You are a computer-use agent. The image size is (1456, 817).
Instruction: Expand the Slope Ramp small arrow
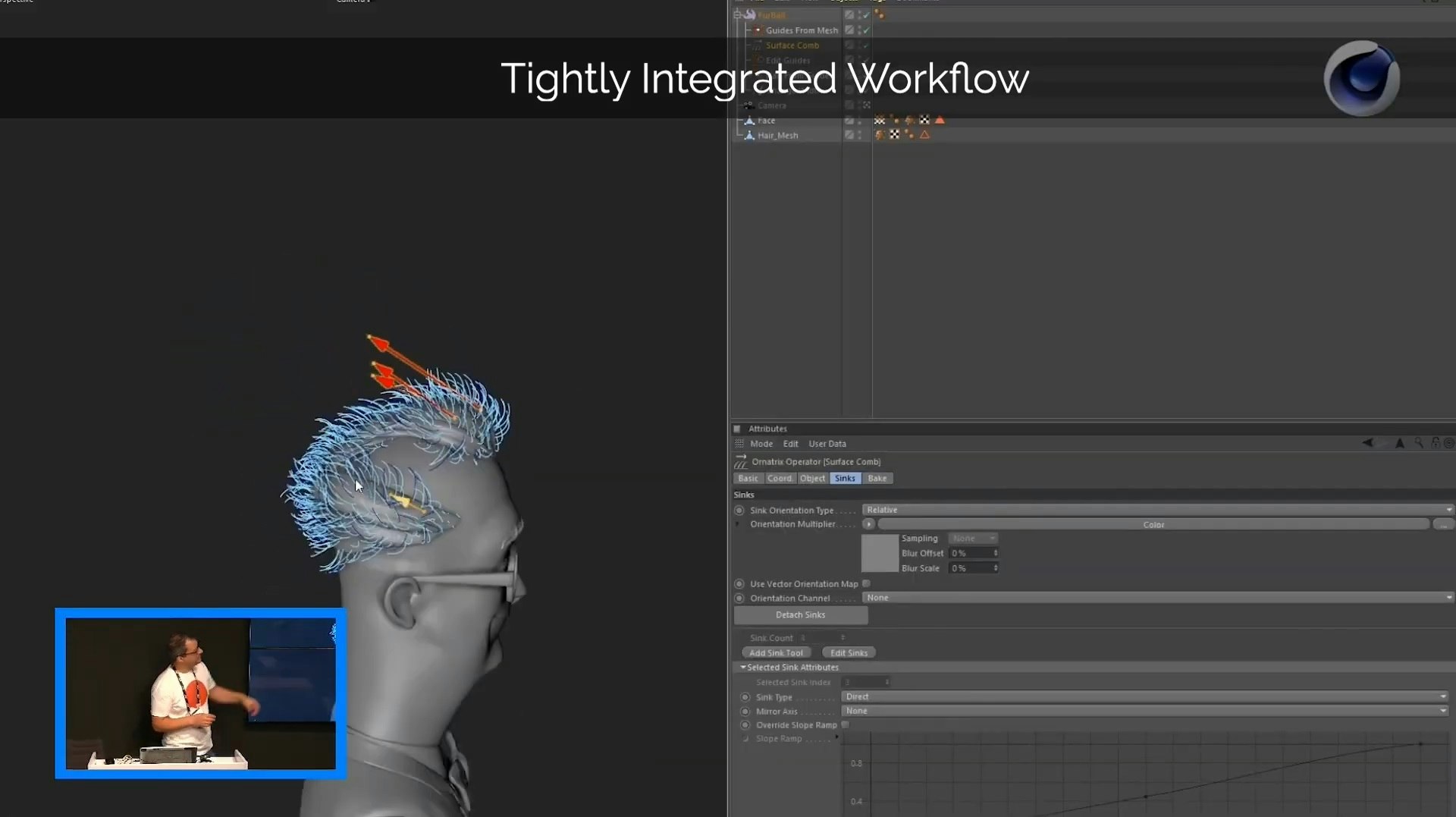point(837,737)
